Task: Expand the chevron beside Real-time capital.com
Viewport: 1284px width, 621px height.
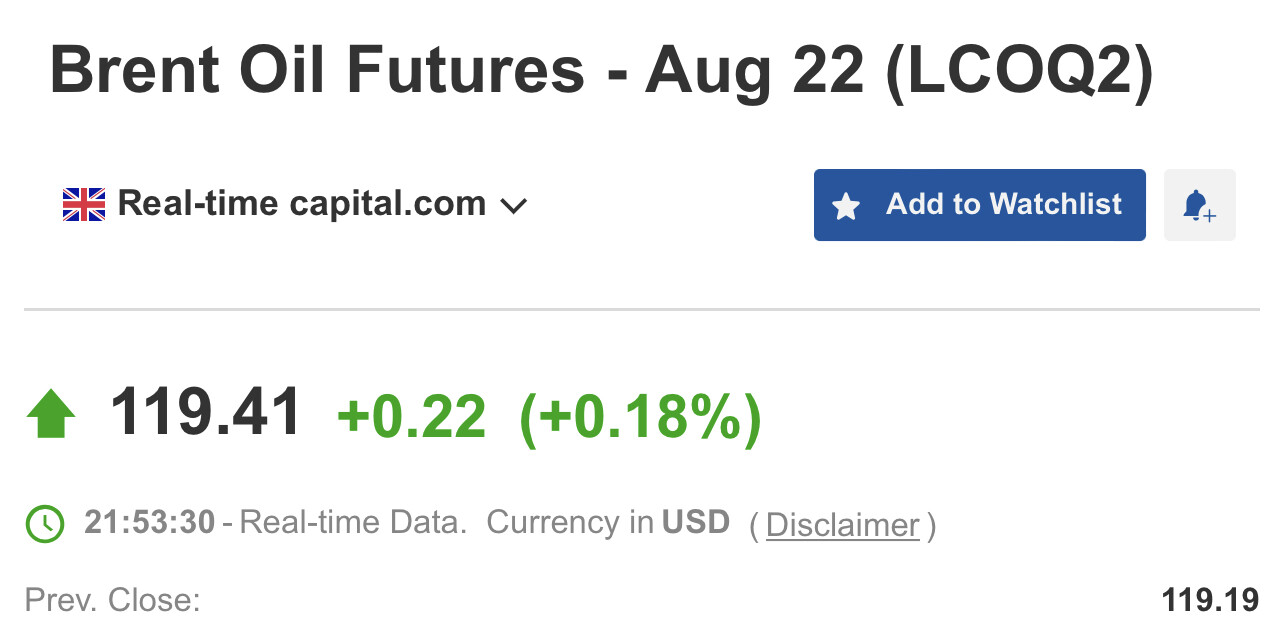Action: tap(513, 206)
